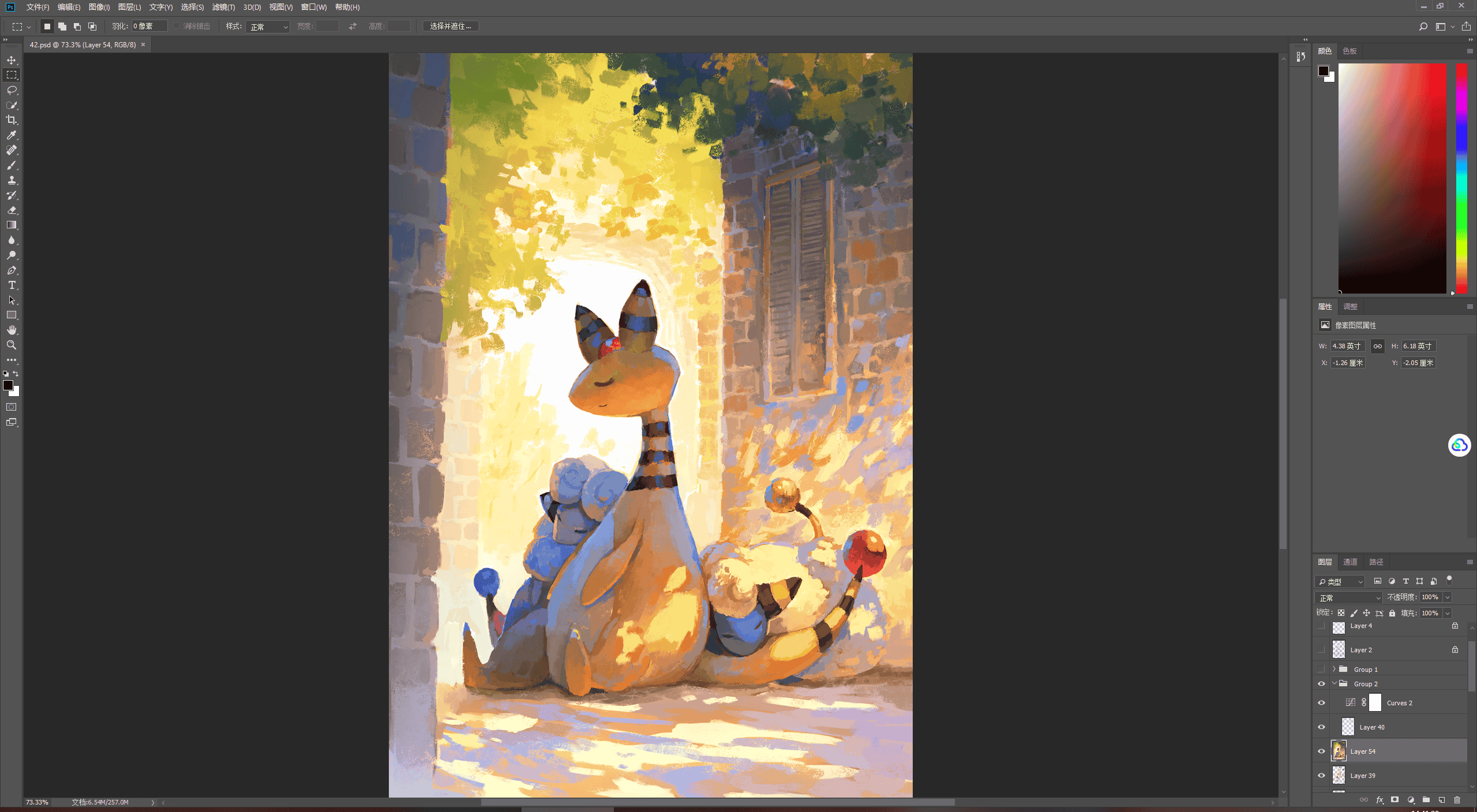The height and width of the screenshot is (812, 1477).
Task: Open the fill percentage dropdown arrow
Action: (x=1447, y=613)
